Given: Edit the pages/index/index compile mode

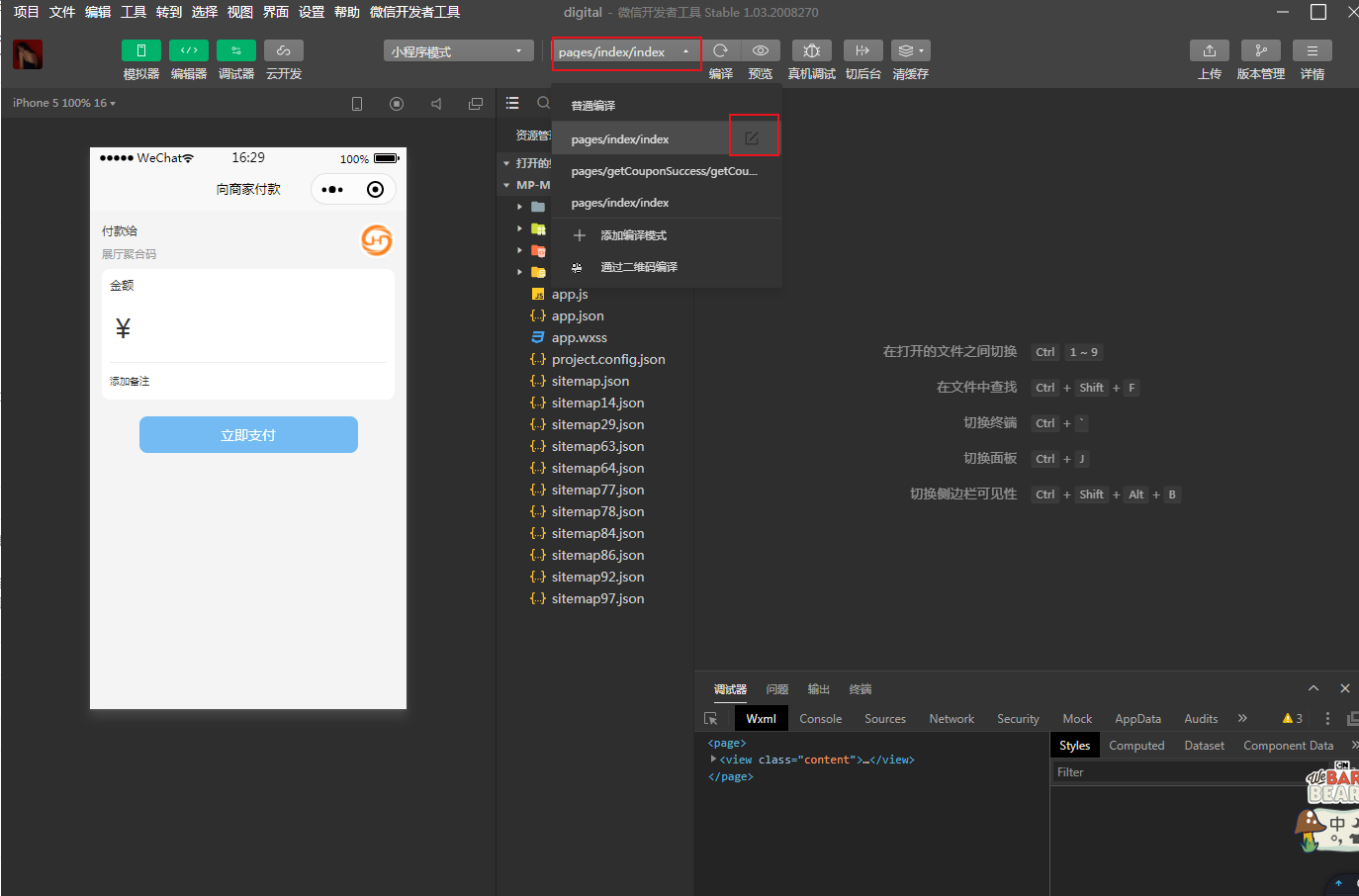Looking at the screenshot, I should click(752, 138).
